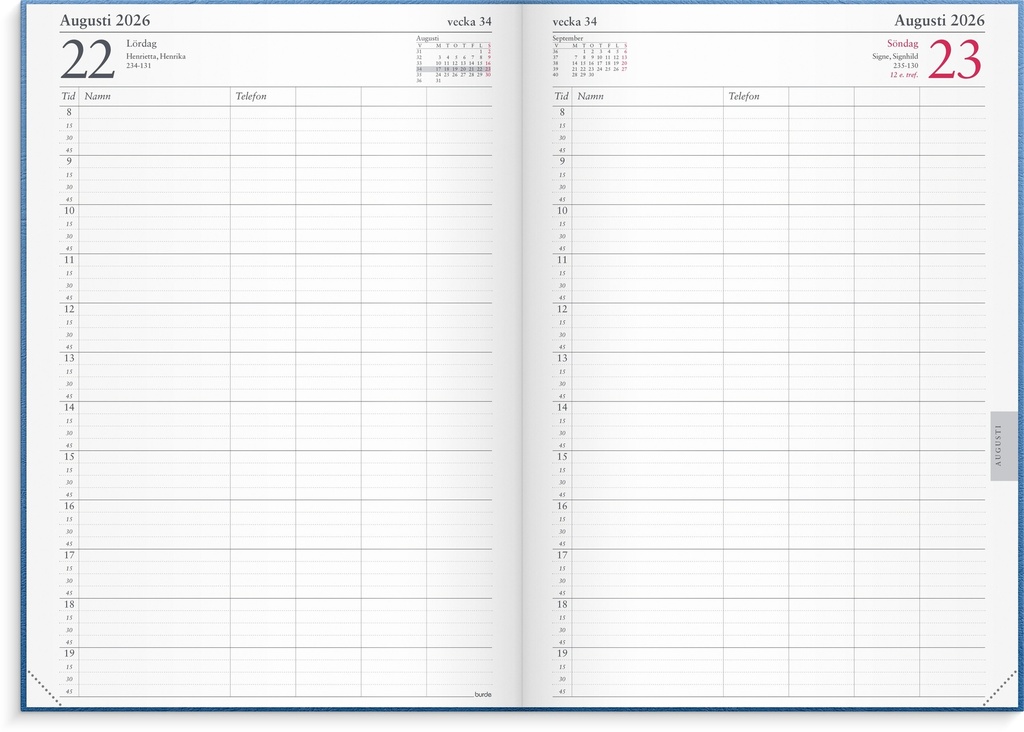The image size is (1024, 732).
Task: Click the 15 hour label on Sunday page
Action: (561, 457)
